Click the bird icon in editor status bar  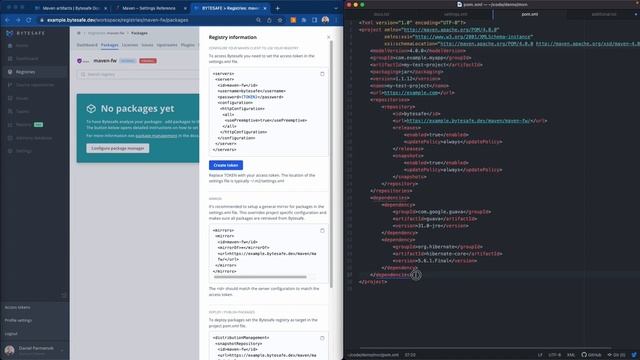click(634, 355)
